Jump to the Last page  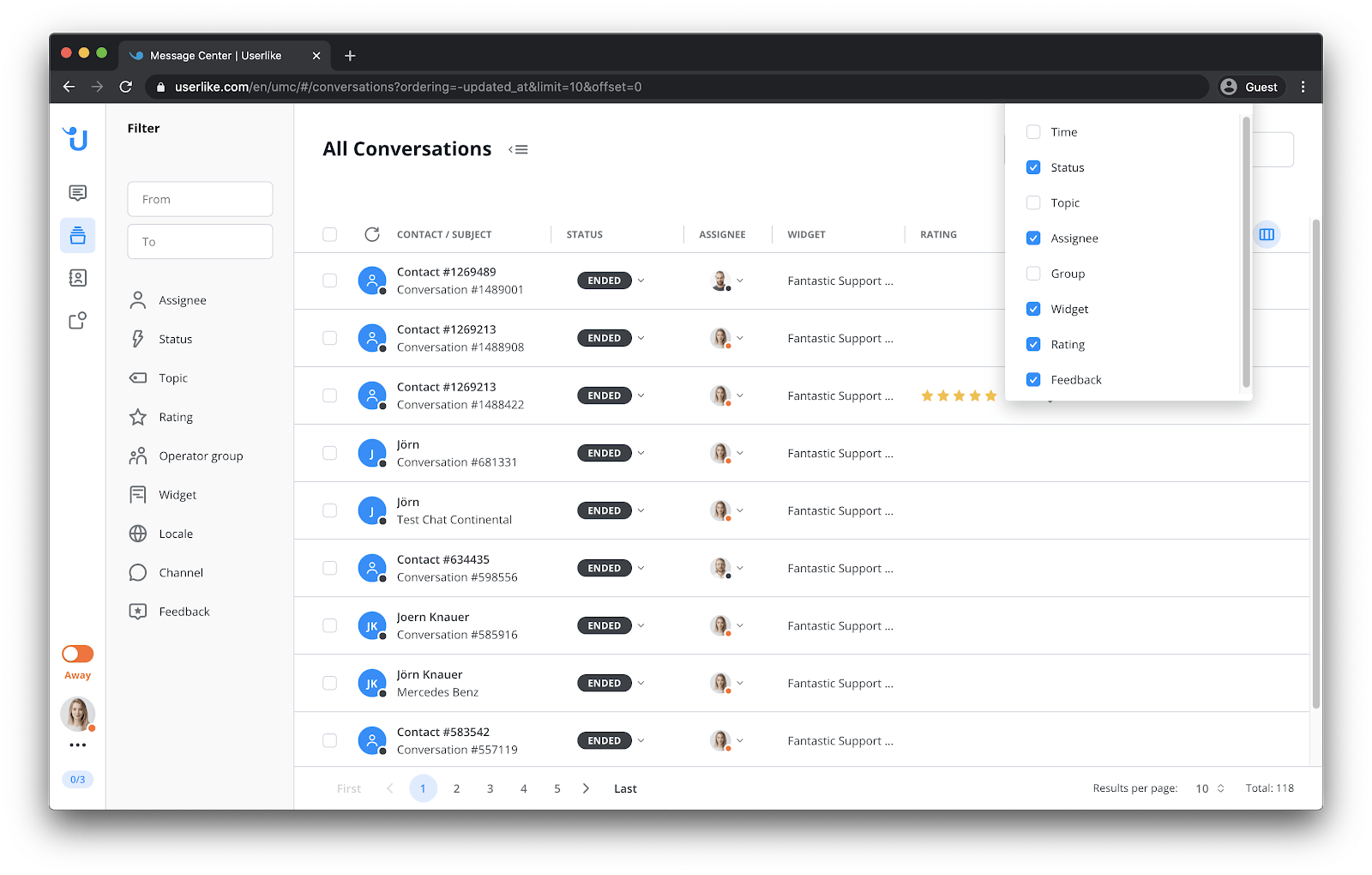pos(625,788)
